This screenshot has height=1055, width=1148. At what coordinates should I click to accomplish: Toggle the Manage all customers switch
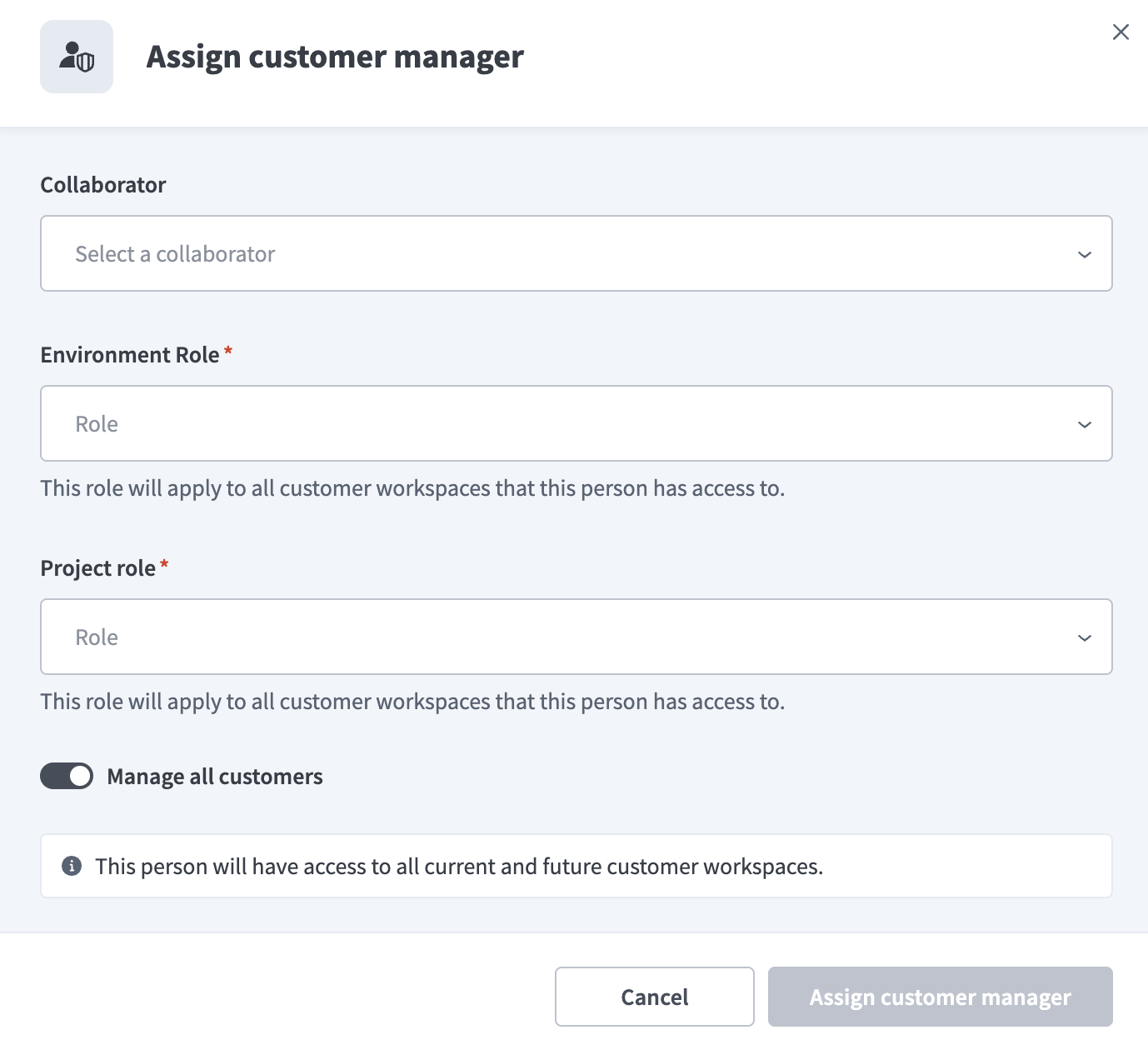[67, 776]
